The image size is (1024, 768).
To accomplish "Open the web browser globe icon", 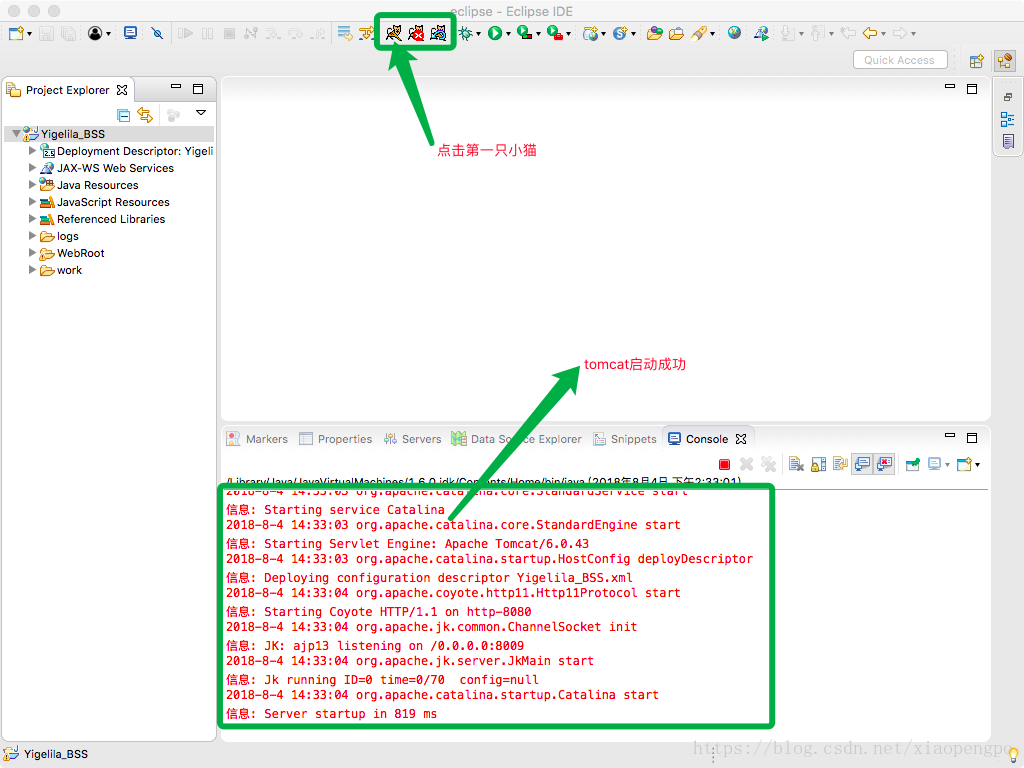I will pos(733,31).
